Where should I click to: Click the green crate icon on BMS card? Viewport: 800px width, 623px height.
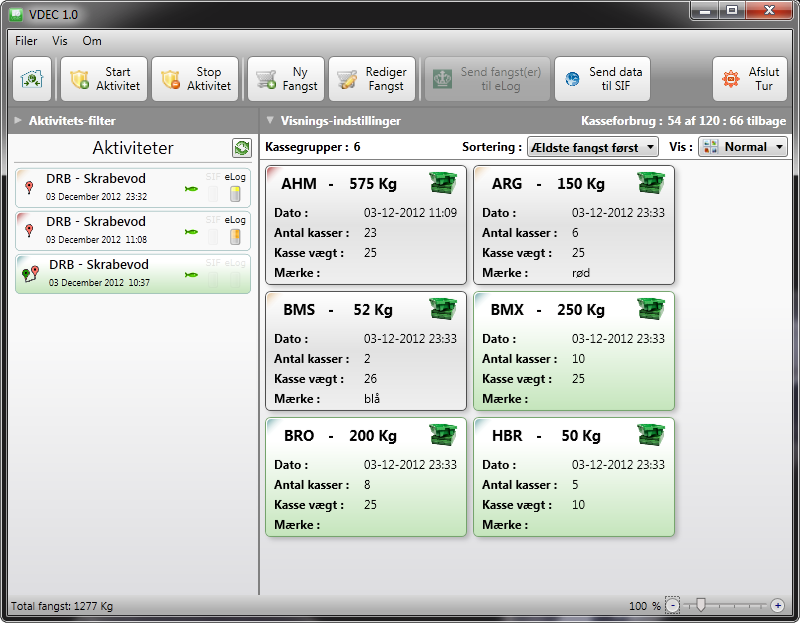click(x=443, y=309)
